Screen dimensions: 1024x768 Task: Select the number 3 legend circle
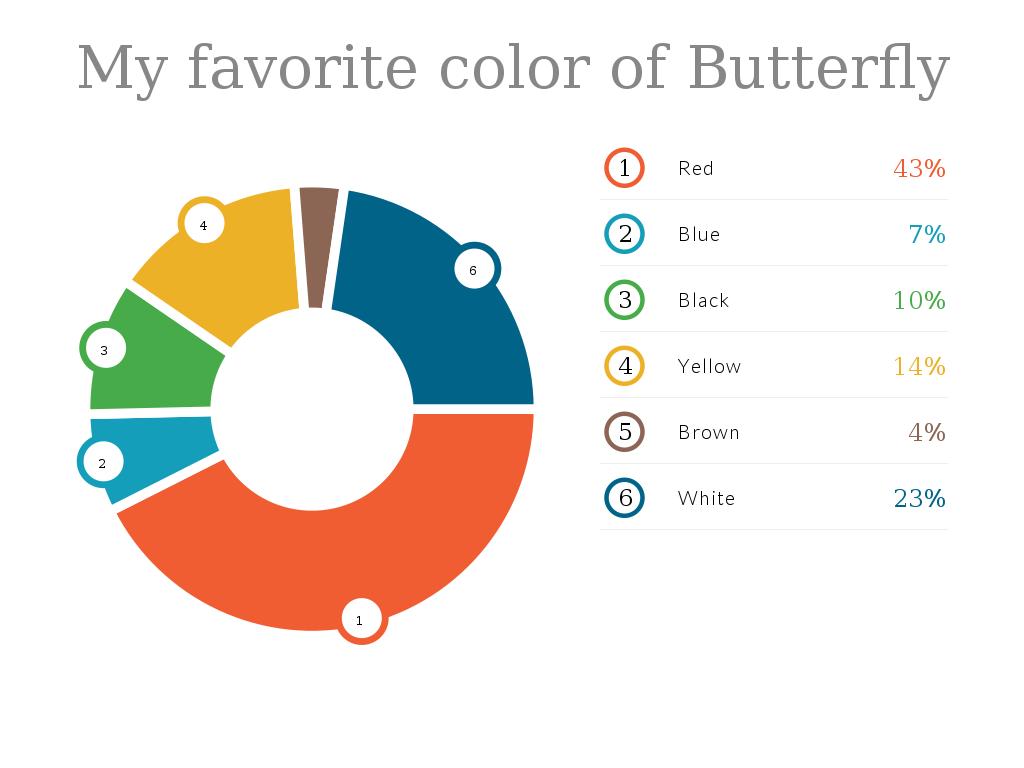pos(625,300)
